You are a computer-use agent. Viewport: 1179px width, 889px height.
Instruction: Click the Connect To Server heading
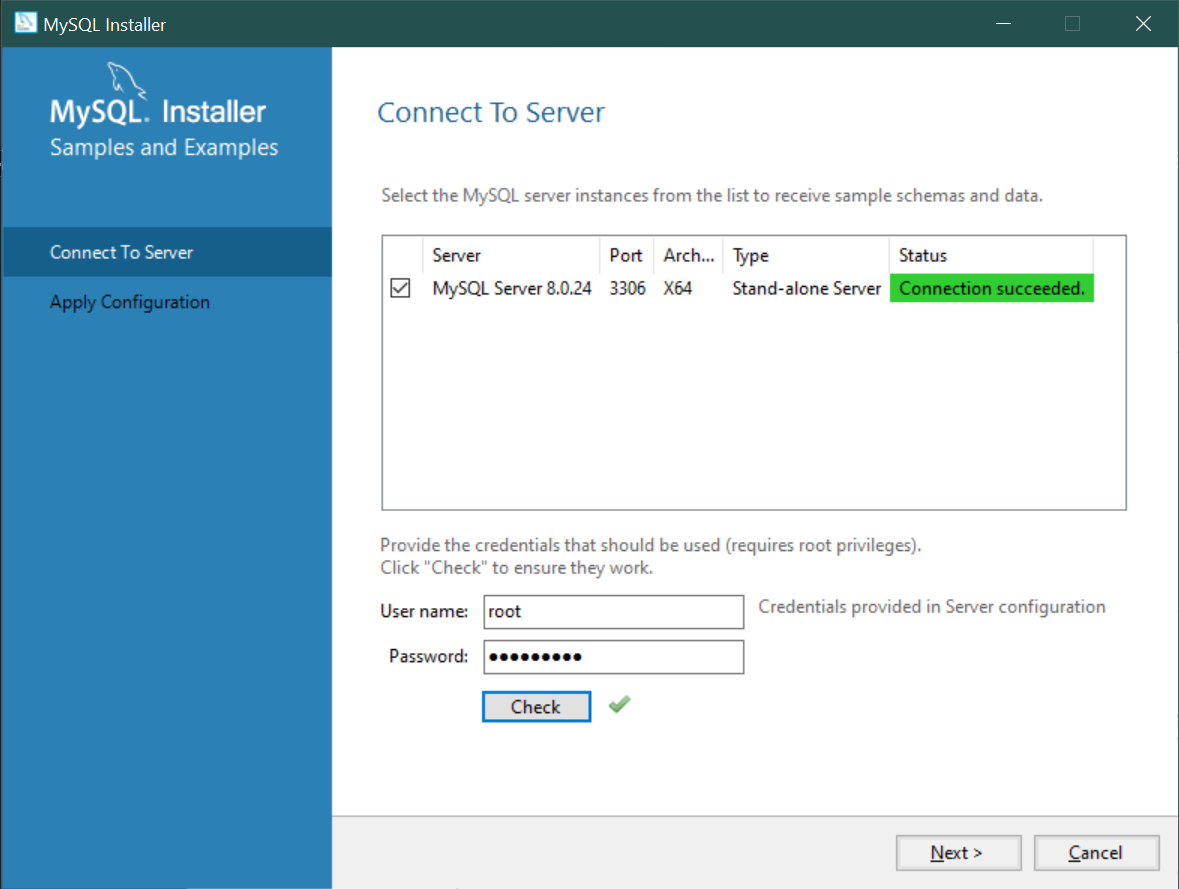491,112
